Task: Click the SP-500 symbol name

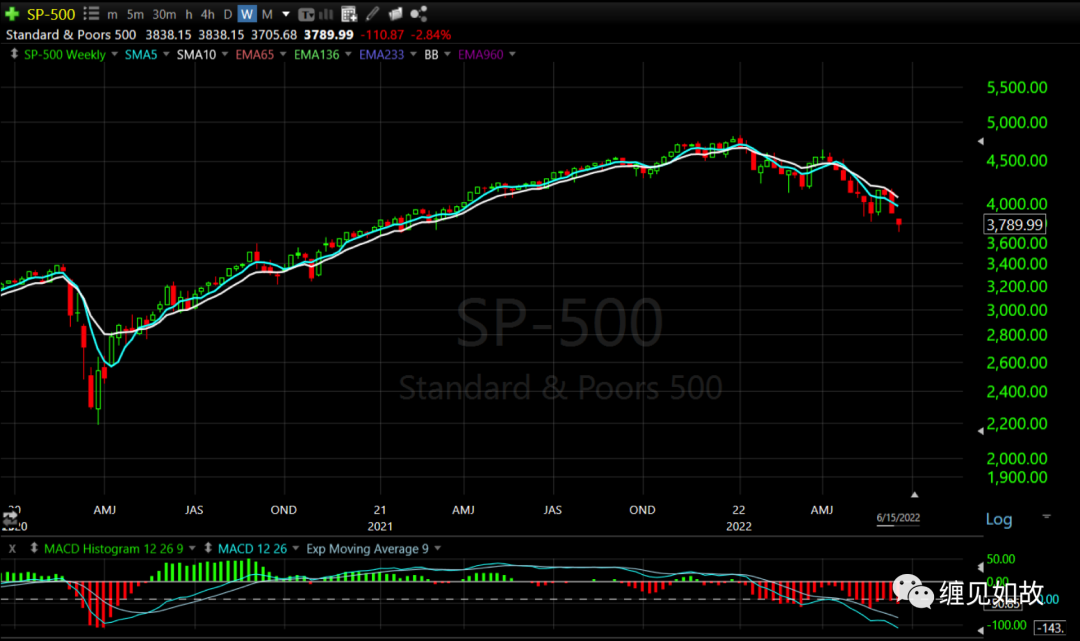Action: click(x=51, y=14)
